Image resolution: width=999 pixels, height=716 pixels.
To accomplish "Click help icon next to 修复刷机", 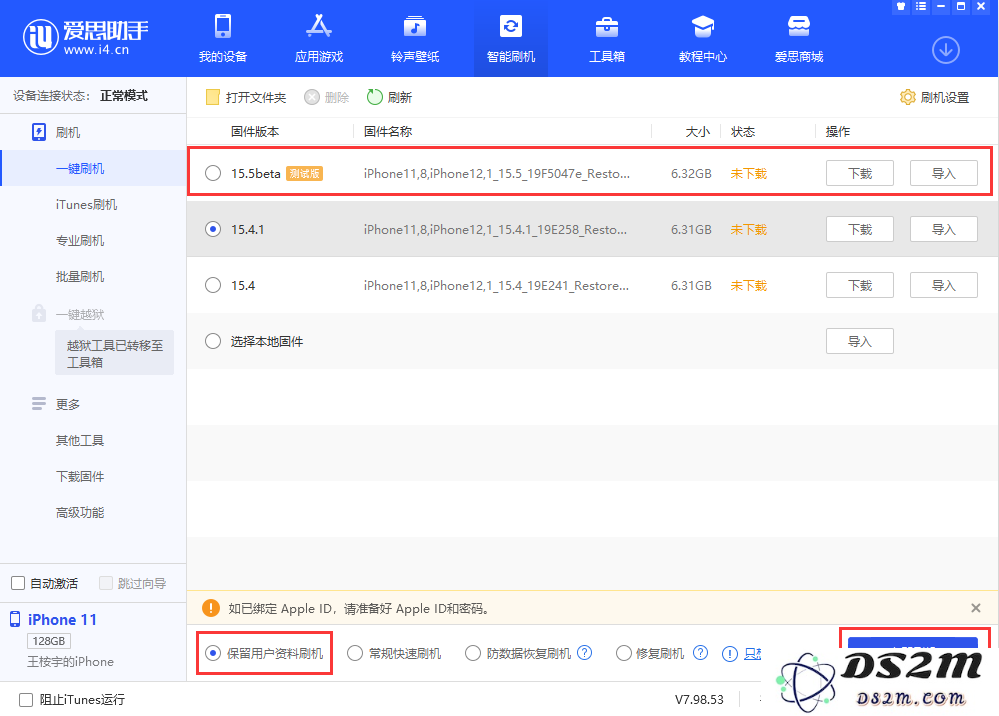I will coord(700,652).
